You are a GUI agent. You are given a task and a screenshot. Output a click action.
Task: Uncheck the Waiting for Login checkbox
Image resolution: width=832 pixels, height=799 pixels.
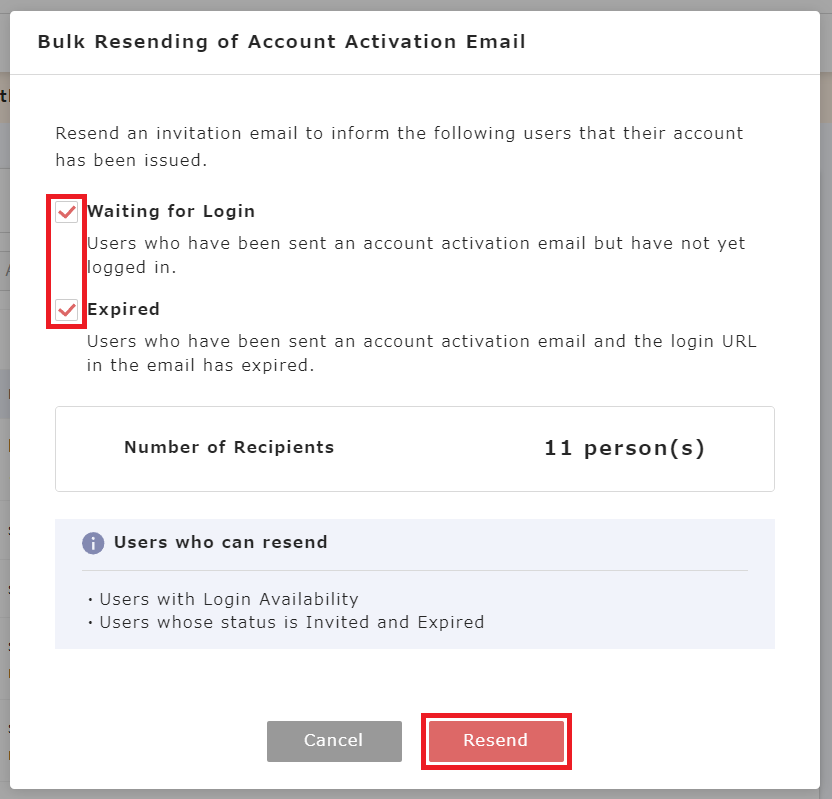point(67,212)
